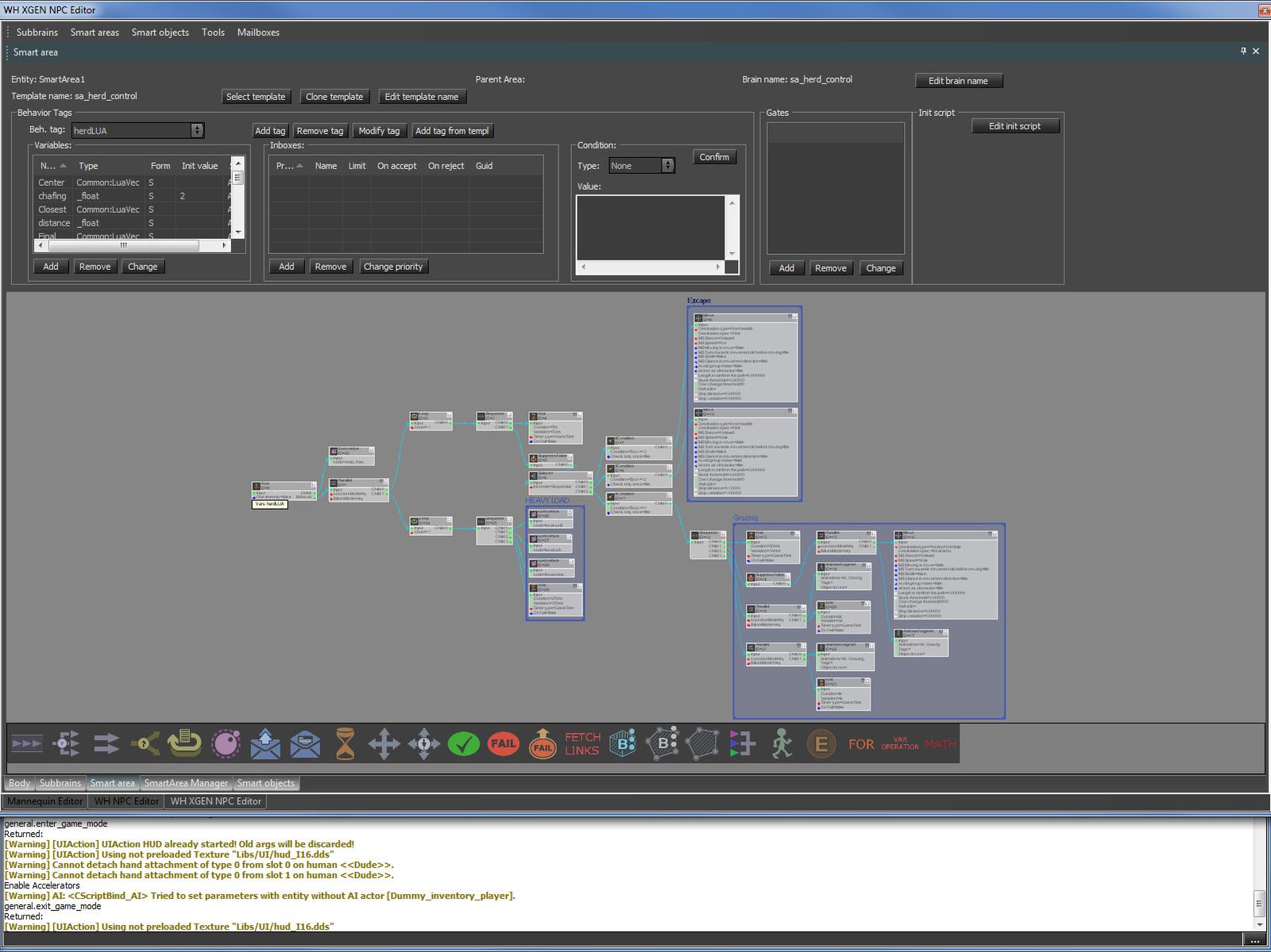Click the hourglass wait node icon
This screenshot has height=952, width=1271.
[x=345, y=744]
